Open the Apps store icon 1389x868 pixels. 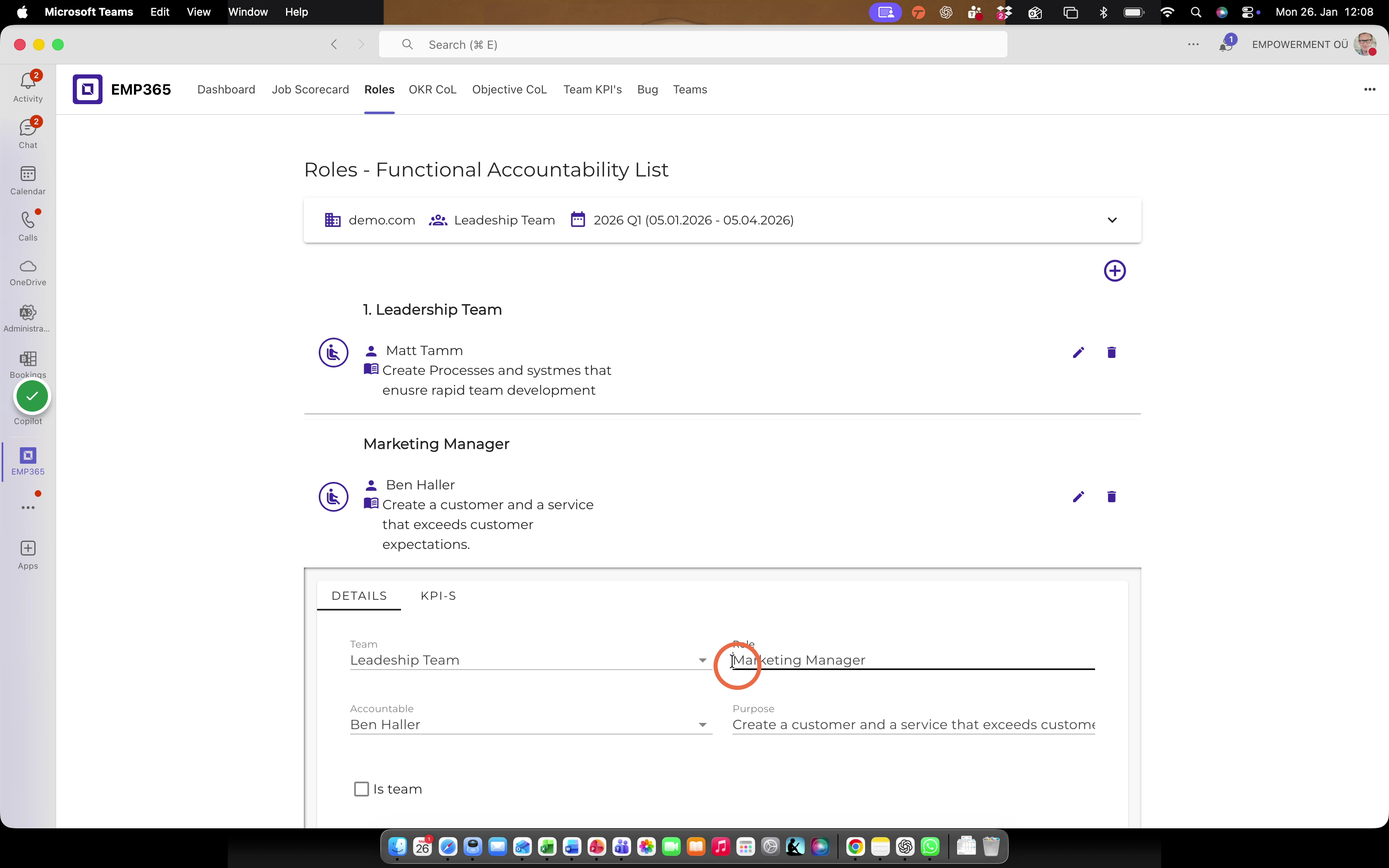[28, 555]
